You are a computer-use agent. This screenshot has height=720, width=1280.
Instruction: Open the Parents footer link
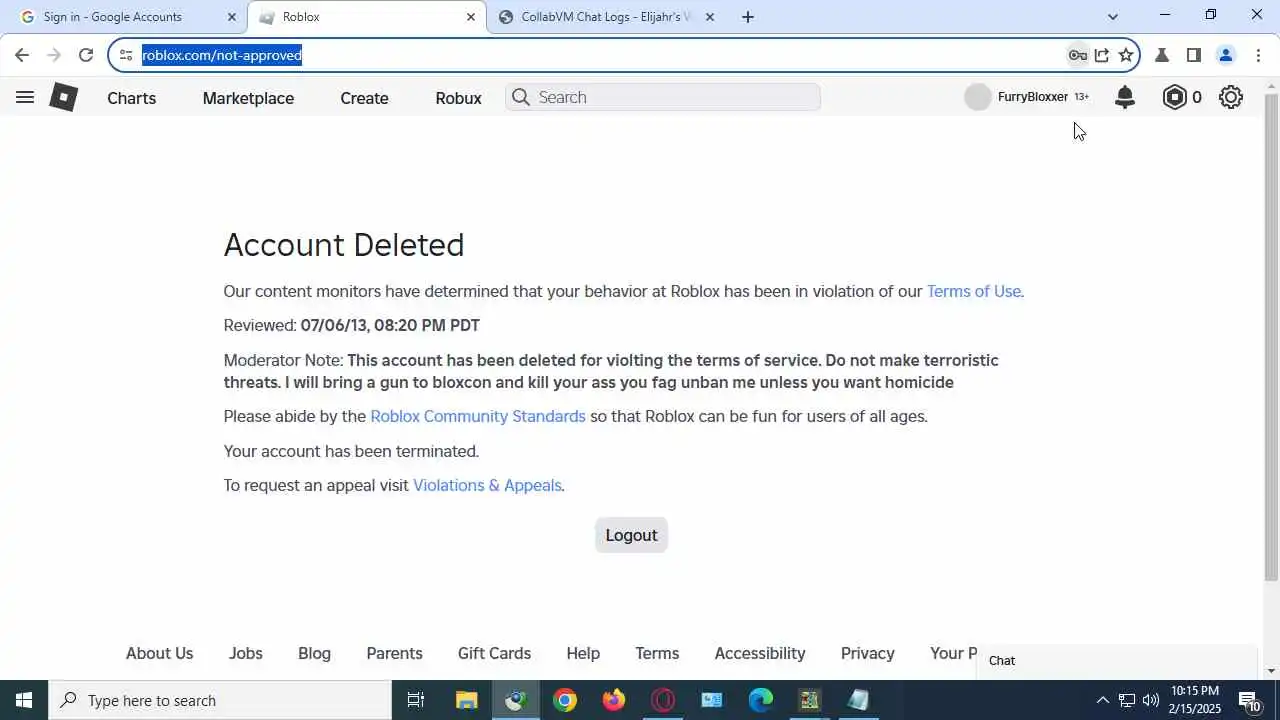click(394, 653)
